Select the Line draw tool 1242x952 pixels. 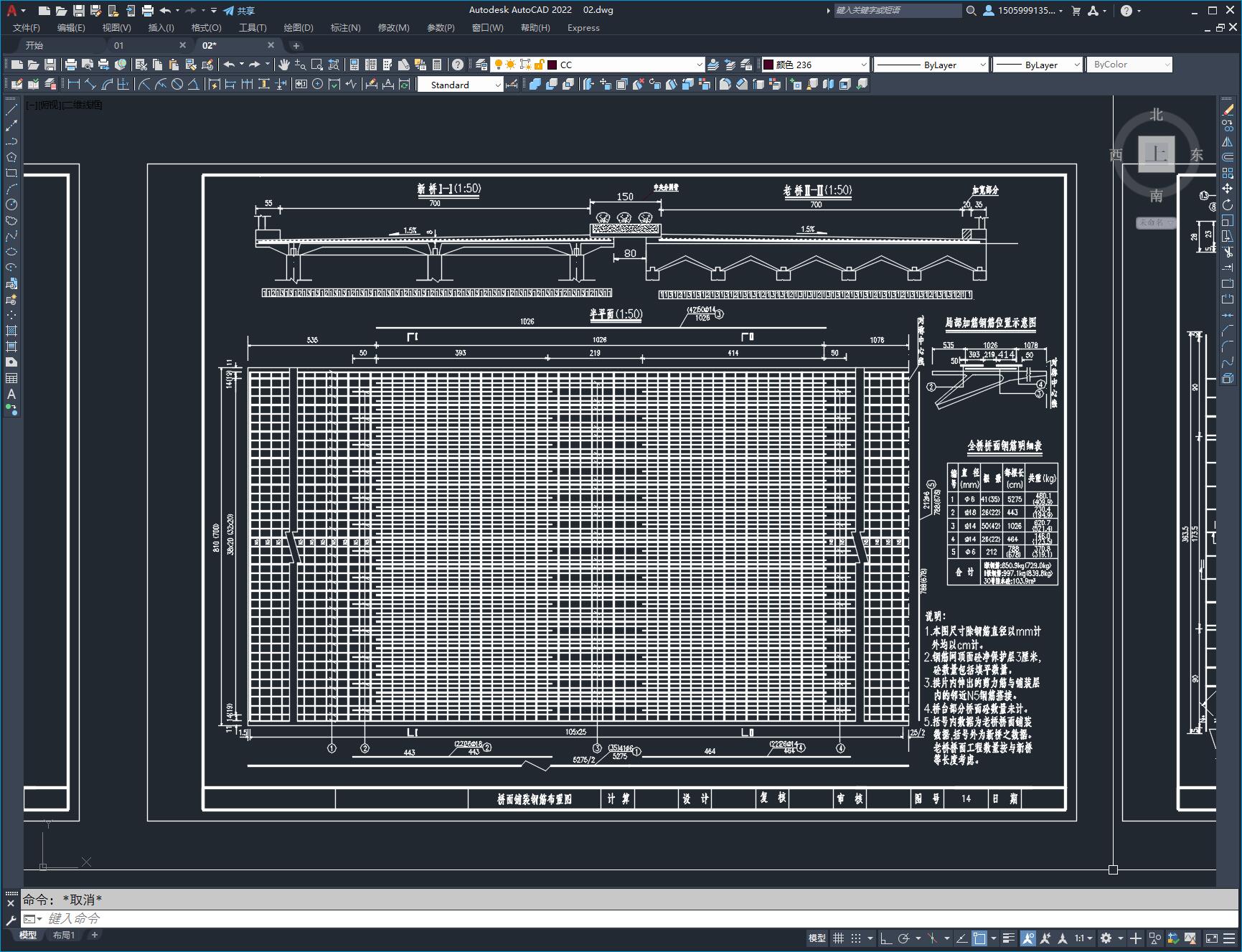(11, 110)
